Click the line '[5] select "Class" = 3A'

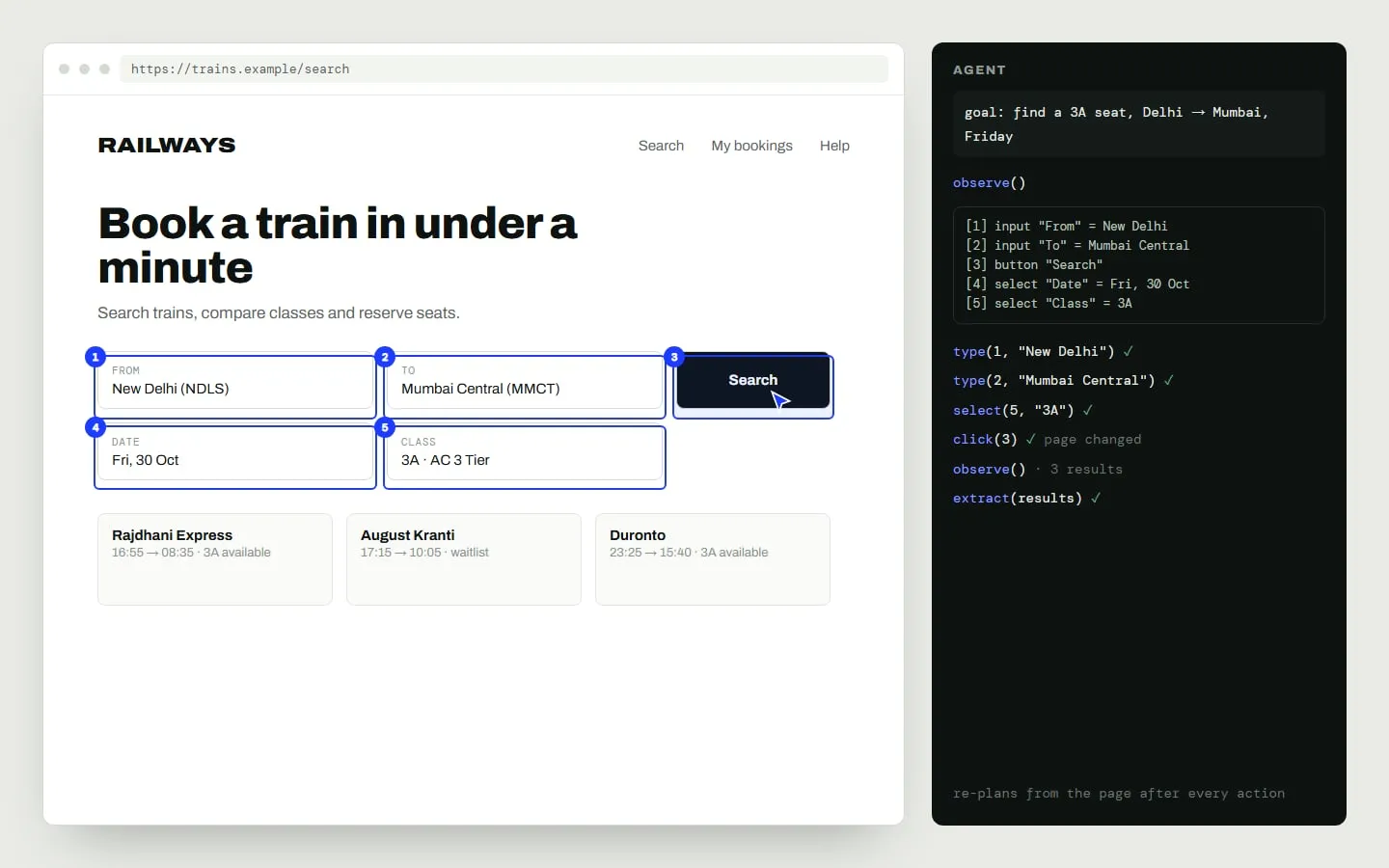pyautogui.click(x=1048, y=304)
